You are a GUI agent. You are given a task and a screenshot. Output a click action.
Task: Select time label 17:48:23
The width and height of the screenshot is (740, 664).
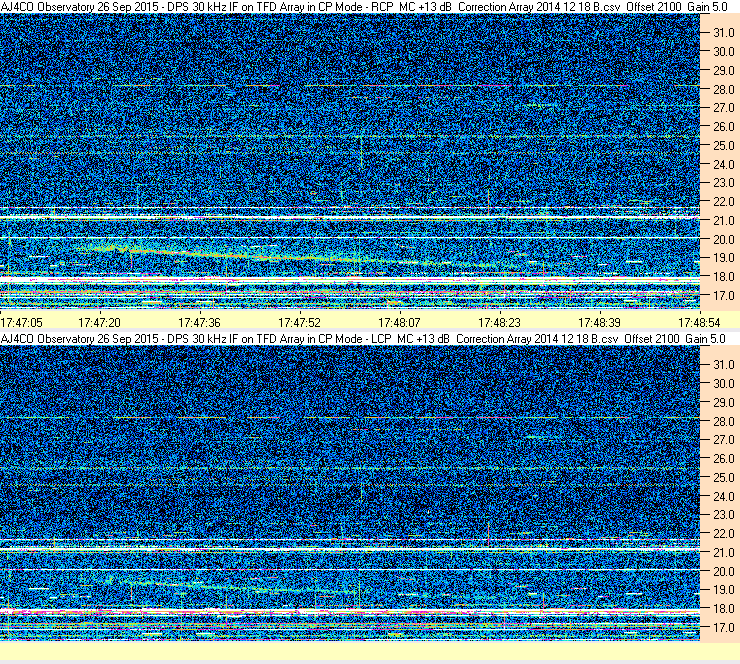(x=499, y=323)
